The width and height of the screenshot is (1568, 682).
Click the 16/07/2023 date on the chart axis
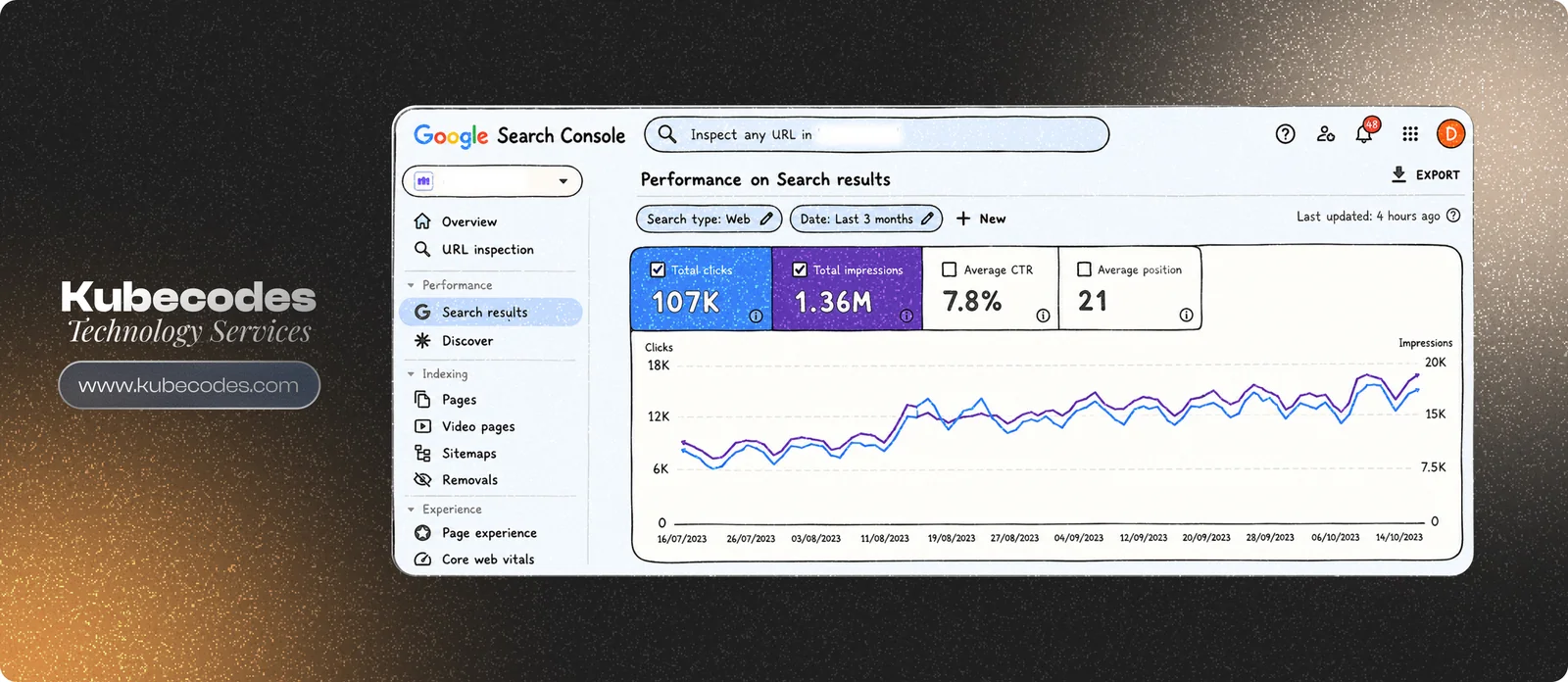point(682,539)
